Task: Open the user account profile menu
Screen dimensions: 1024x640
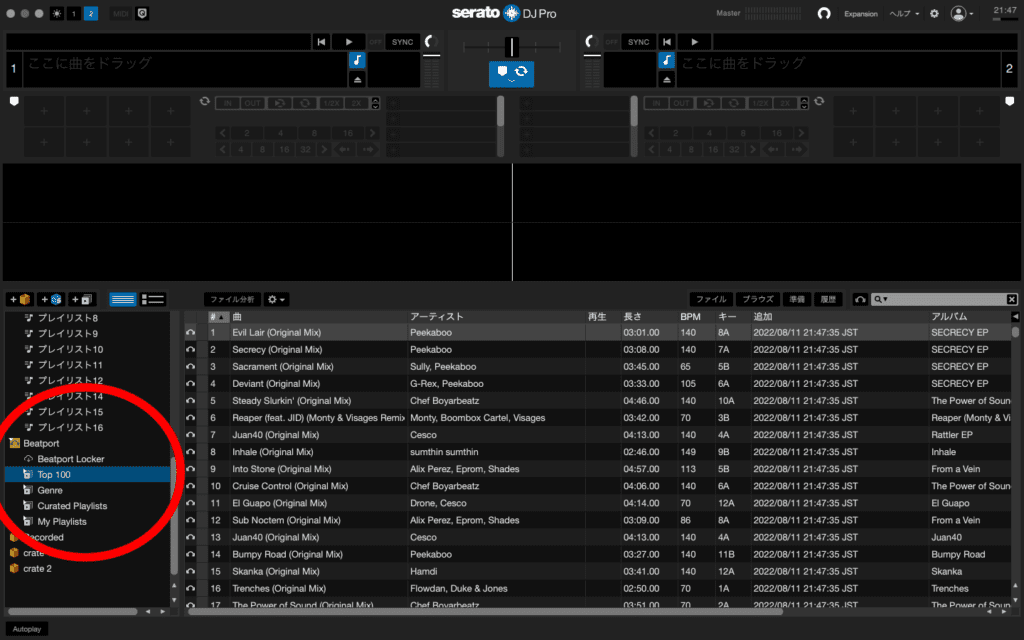Action: [961, 14]
